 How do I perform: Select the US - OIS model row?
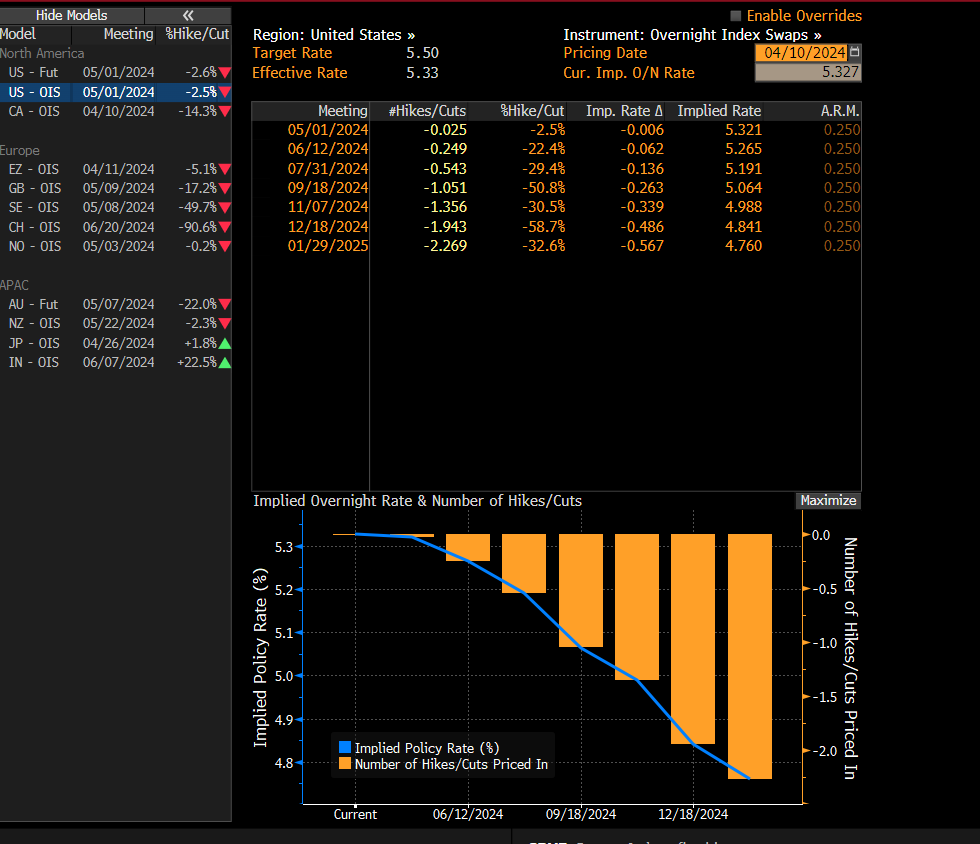tap(116, 92)
